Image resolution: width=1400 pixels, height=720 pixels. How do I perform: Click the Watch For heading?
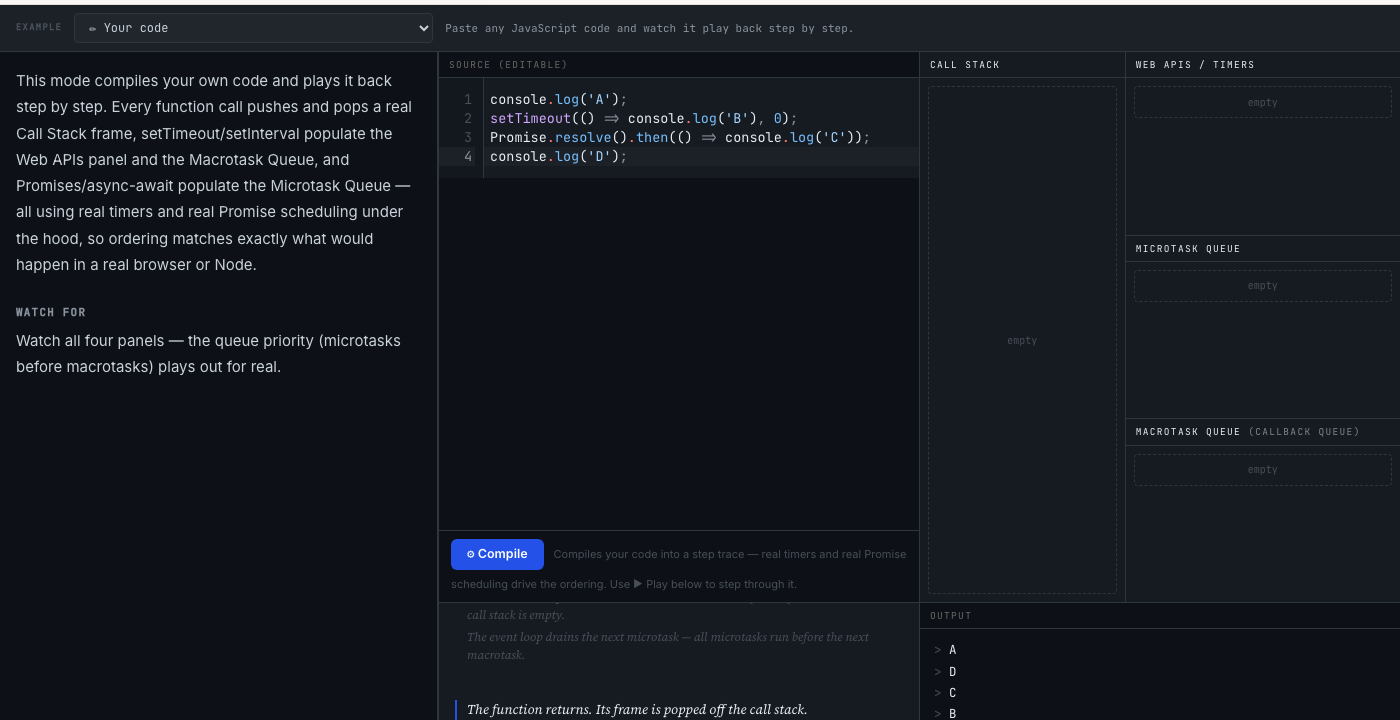(51, 312)
